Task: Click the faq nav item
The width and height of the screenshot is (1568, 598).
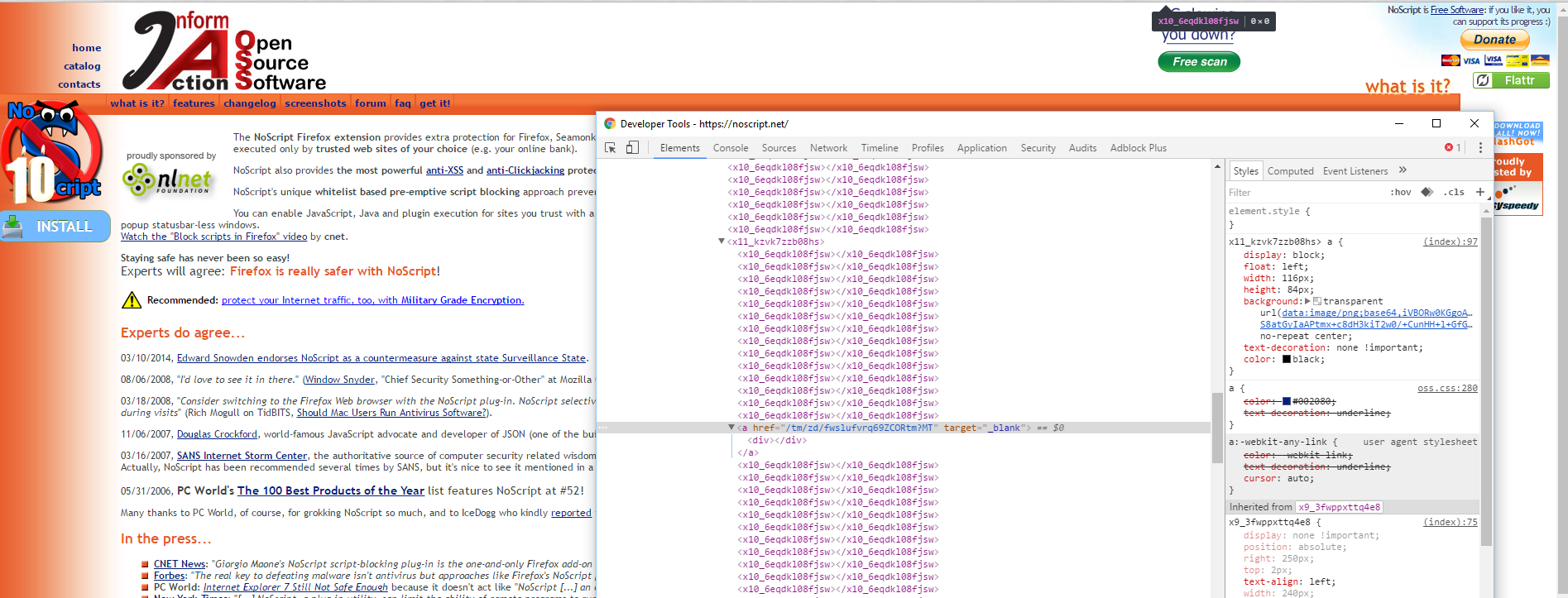Action: click(402, 103)
